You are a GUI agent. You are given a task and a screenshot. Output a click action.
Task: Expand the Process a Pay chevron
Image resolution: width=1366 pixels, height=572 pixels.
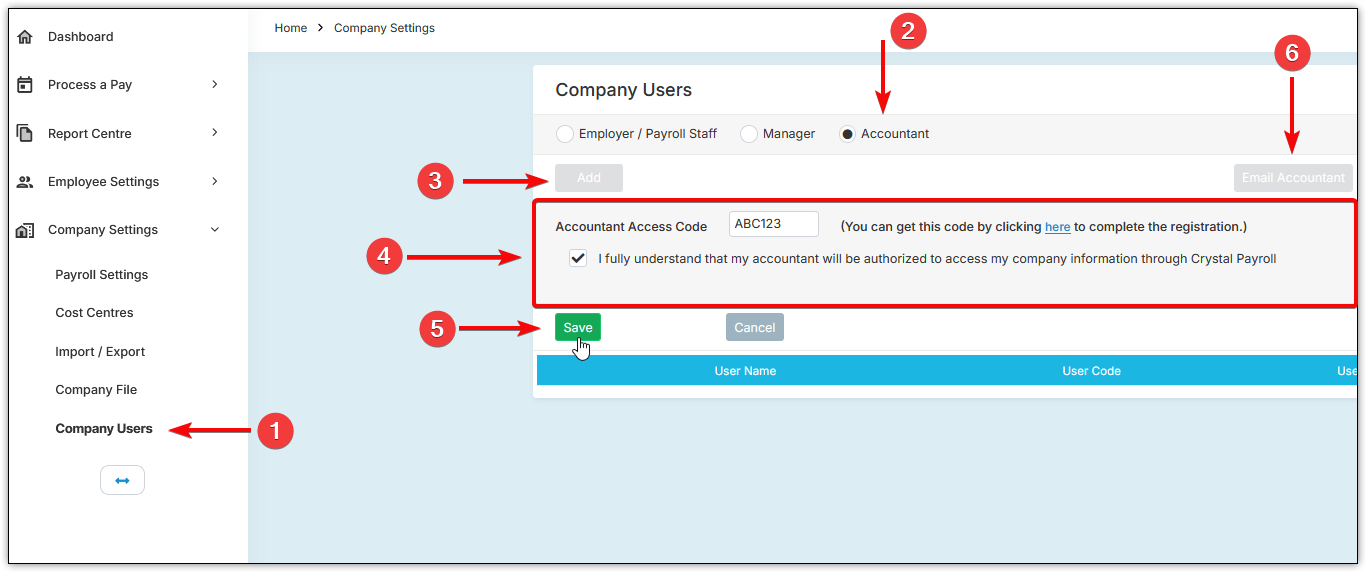pyautogui.click(x=214, y=85)
